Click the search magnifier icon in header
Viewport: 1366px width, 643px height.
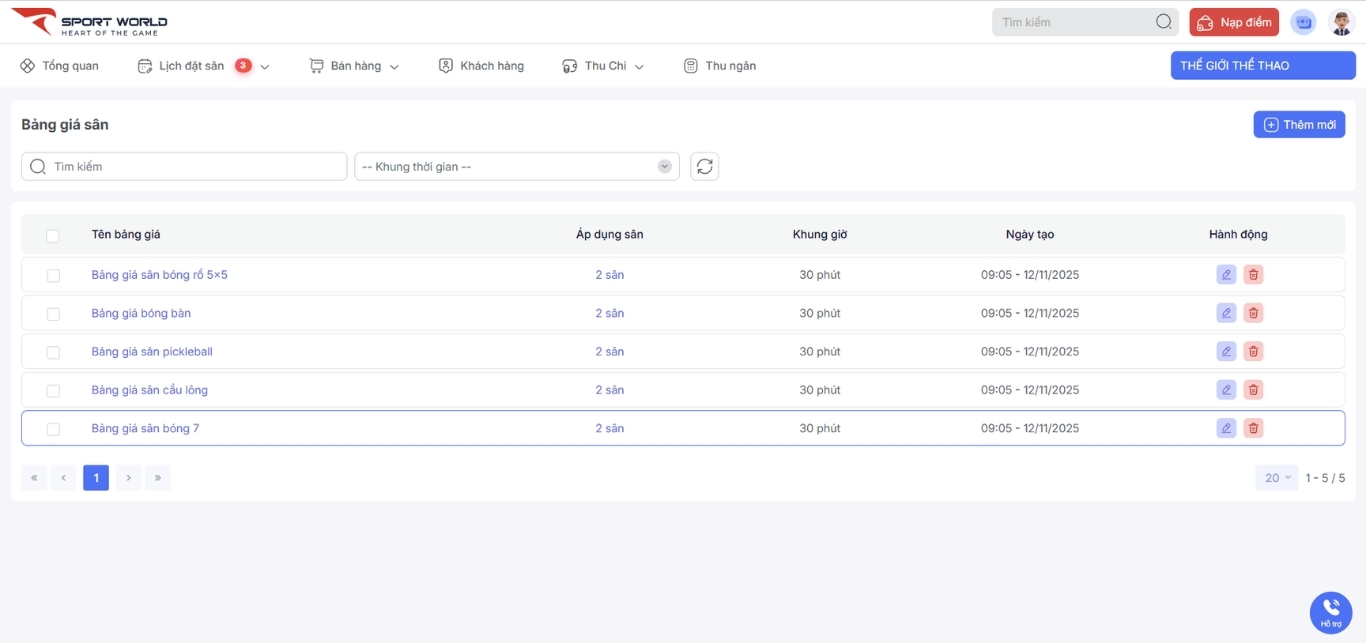coord(1164,22)
